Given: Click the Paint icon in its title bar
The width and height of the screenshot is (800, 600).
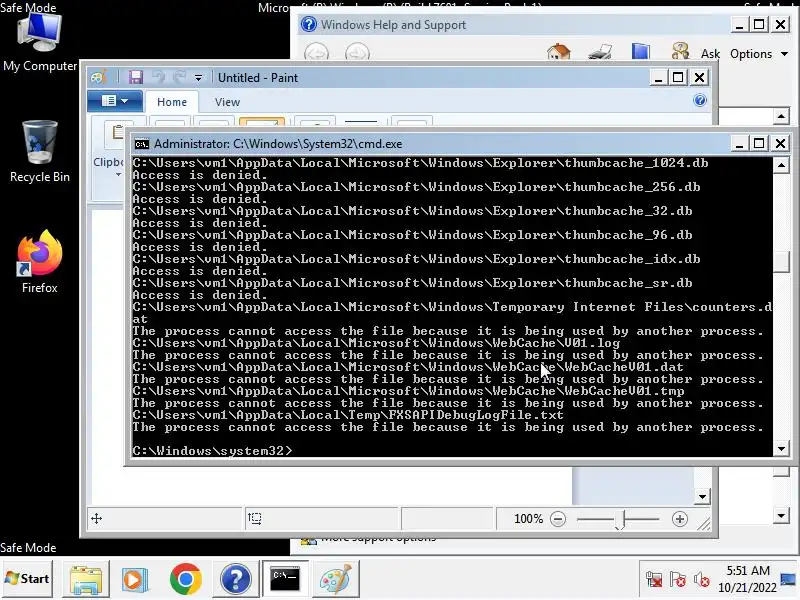Looking at the screenshot, I should (x=98, y=78).
